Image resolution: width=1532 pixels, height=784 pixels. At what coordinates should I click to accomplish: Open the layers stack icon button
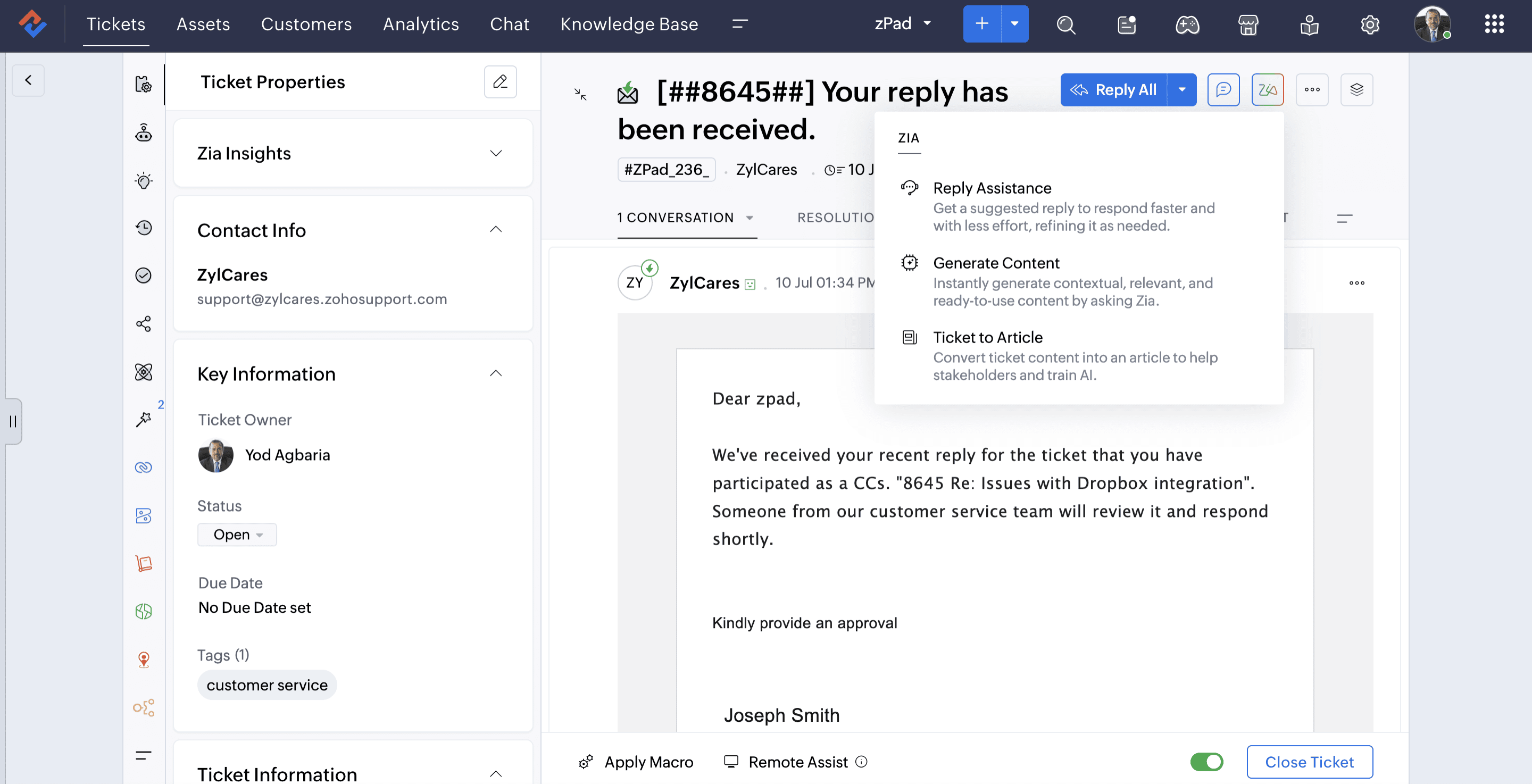1356,90
